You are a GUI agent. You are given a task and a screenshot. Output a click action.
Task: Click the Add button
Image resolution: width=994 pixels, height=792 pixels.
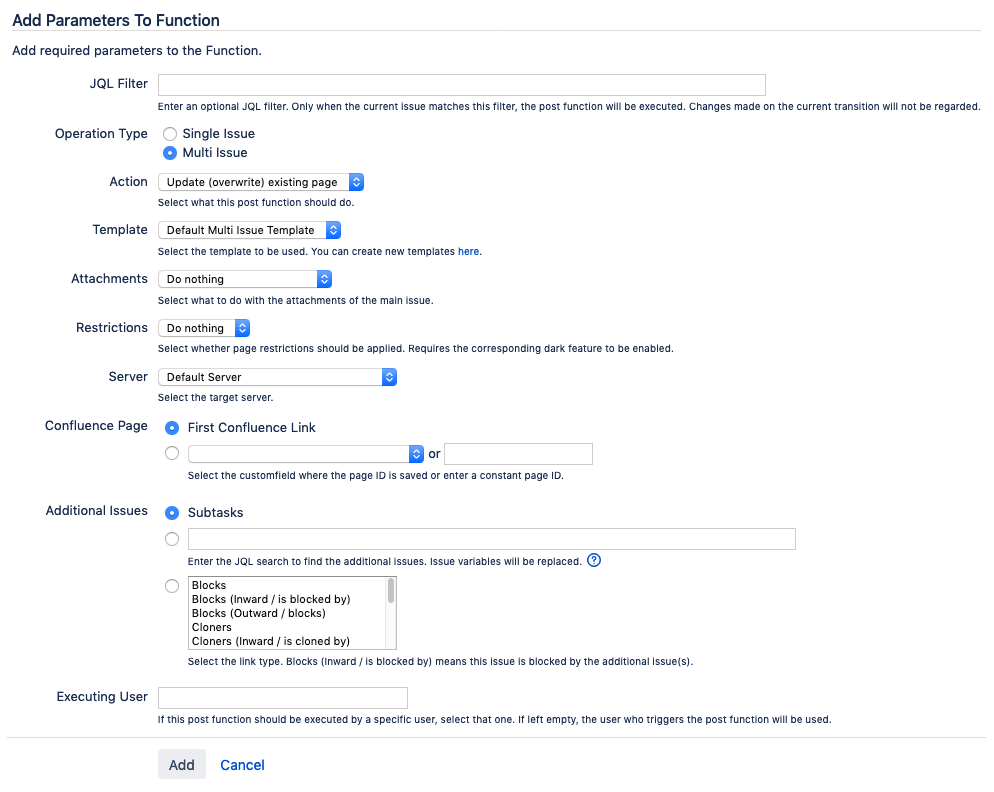pos(181,765)
